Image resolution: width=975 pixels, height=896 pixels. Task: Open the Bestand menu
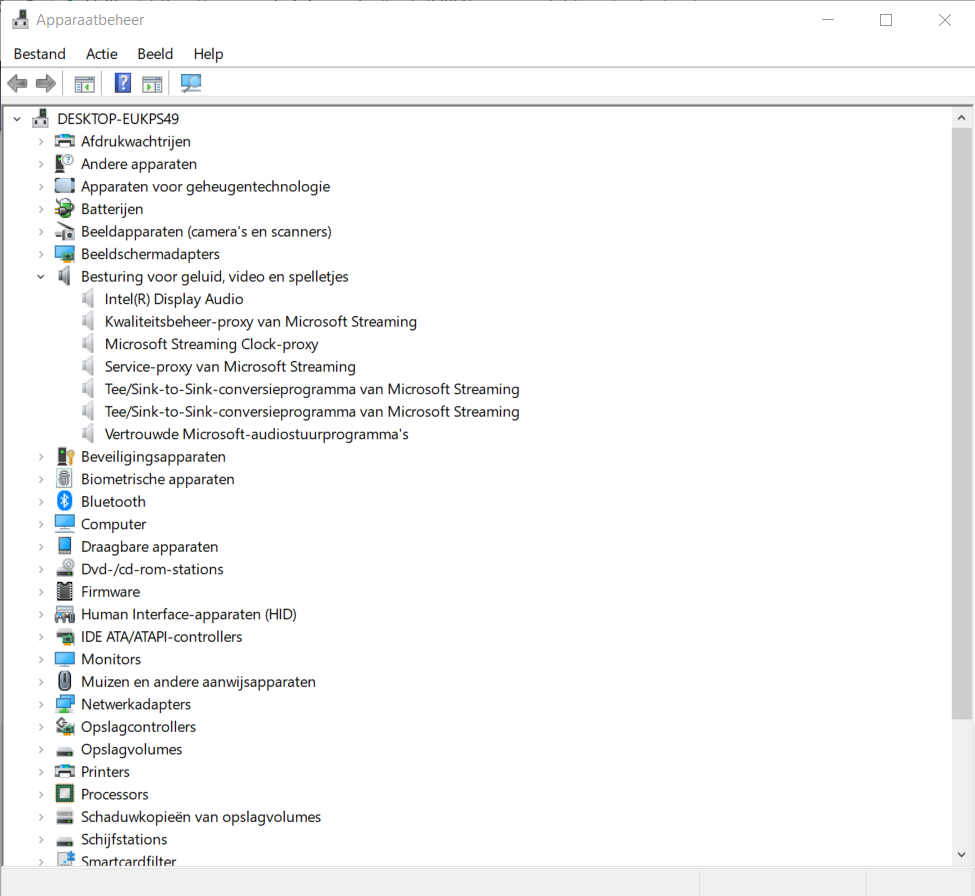40,54
